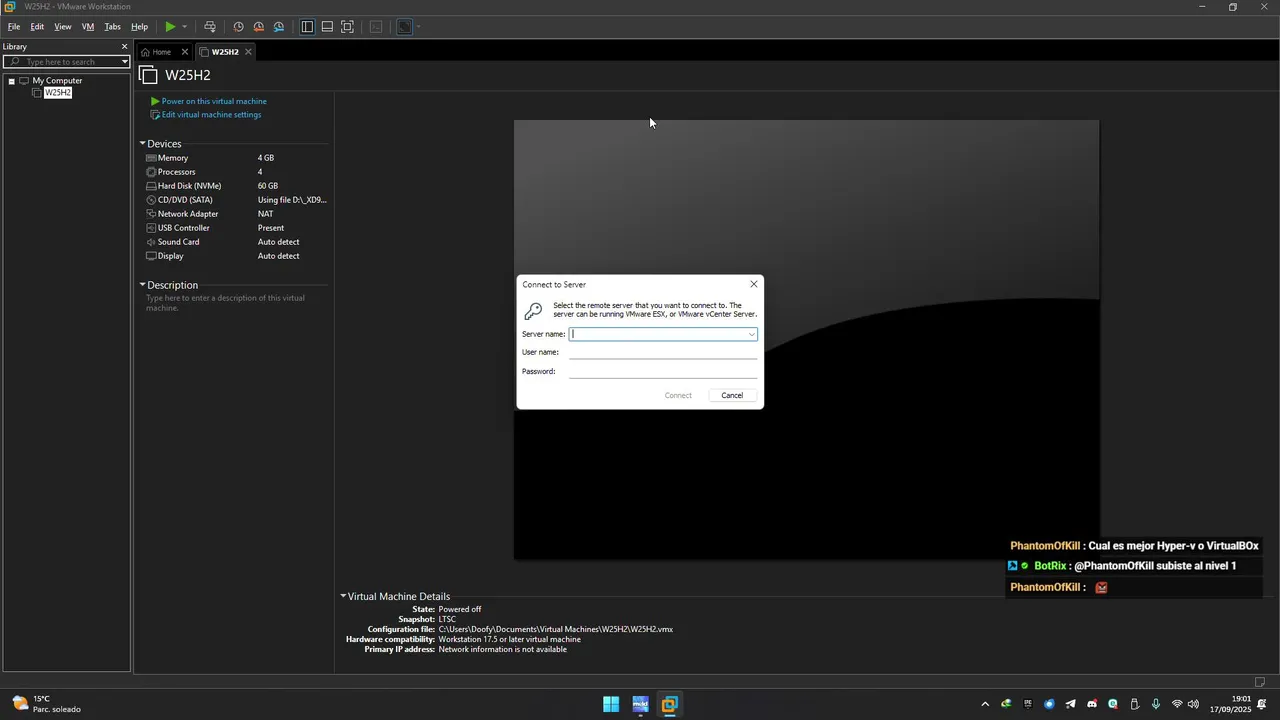1280x720 pixels.
Task: Collapse the My Computer tree node
Action: coord(11,81)
